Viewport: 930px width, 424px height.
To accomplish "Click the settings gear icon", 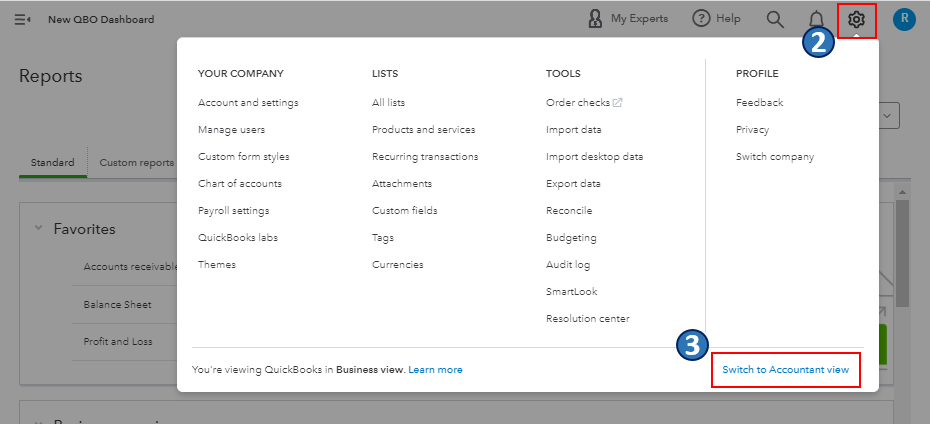I will 856,20.
